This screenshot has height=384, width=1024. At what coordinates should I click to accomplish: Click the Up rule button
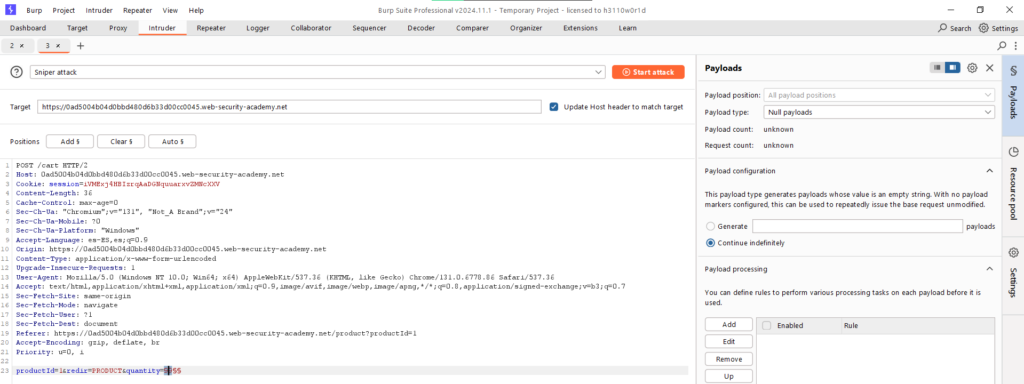point(729,376)
